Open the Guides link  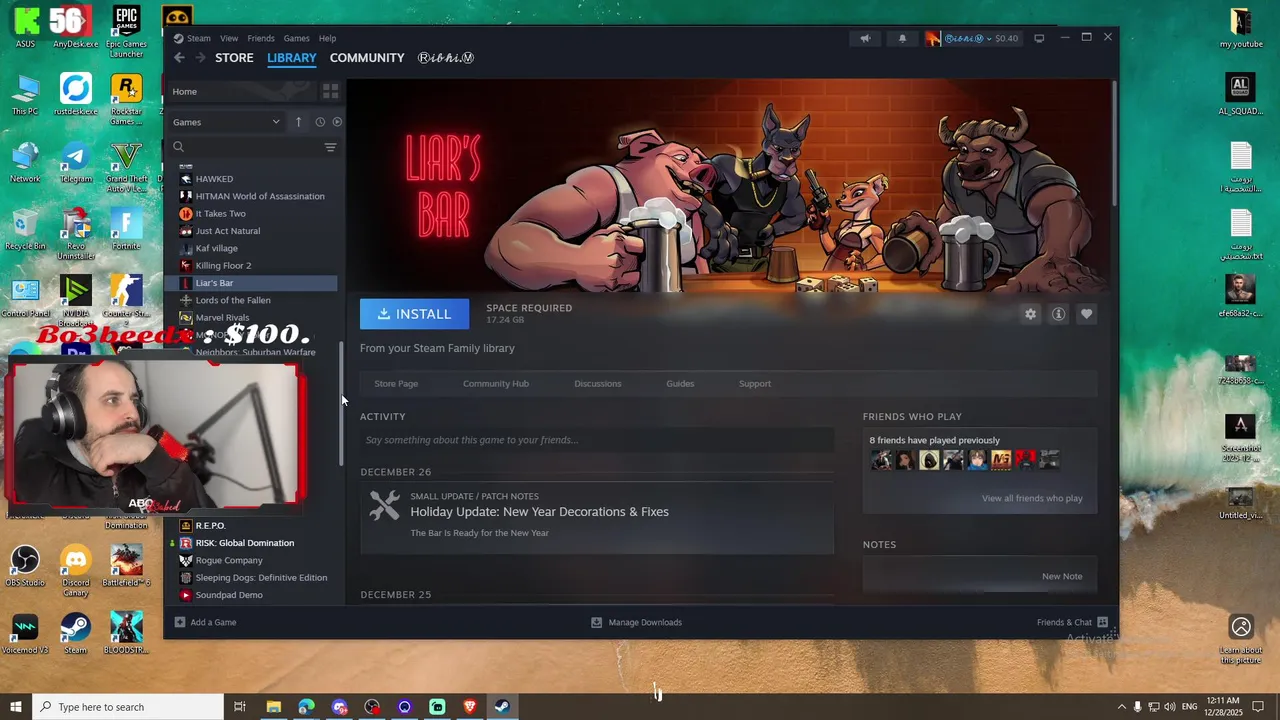[680, 383]
